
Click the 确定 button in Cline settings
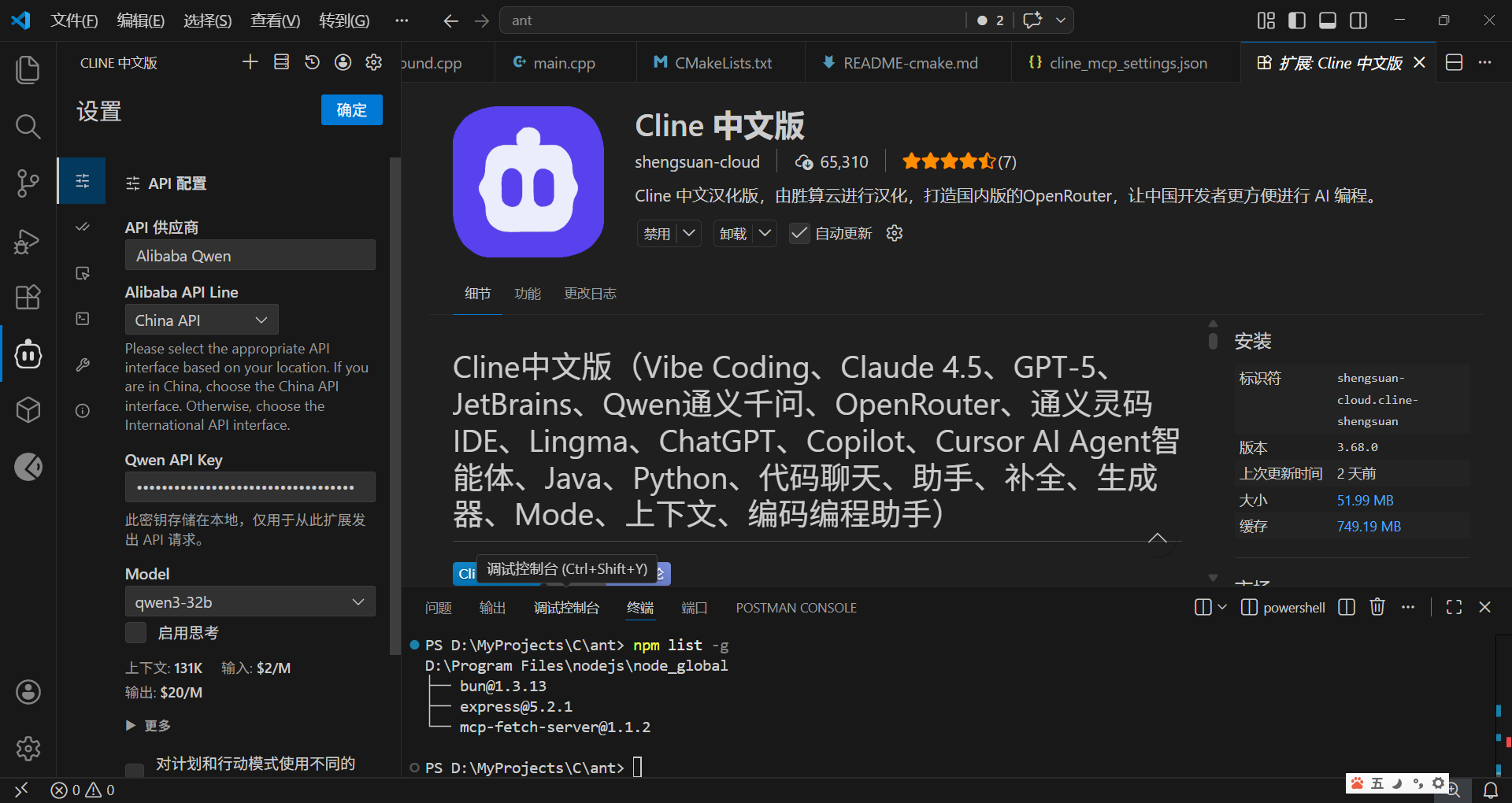(352, 110)
